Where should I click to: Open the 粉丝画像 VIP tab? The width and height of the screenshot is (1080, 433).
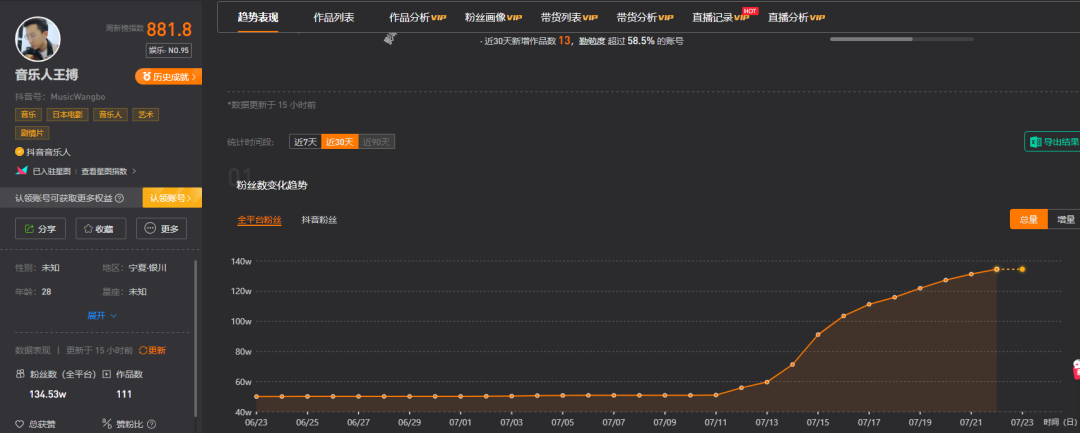[x=493, y=17]
